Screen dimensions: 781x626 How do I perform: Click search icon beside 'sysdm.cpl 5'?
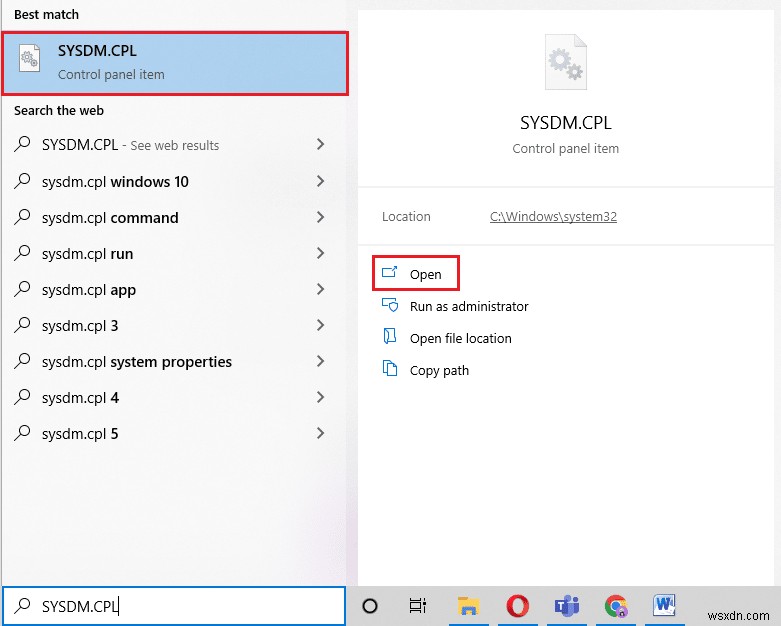click(22, 432)
